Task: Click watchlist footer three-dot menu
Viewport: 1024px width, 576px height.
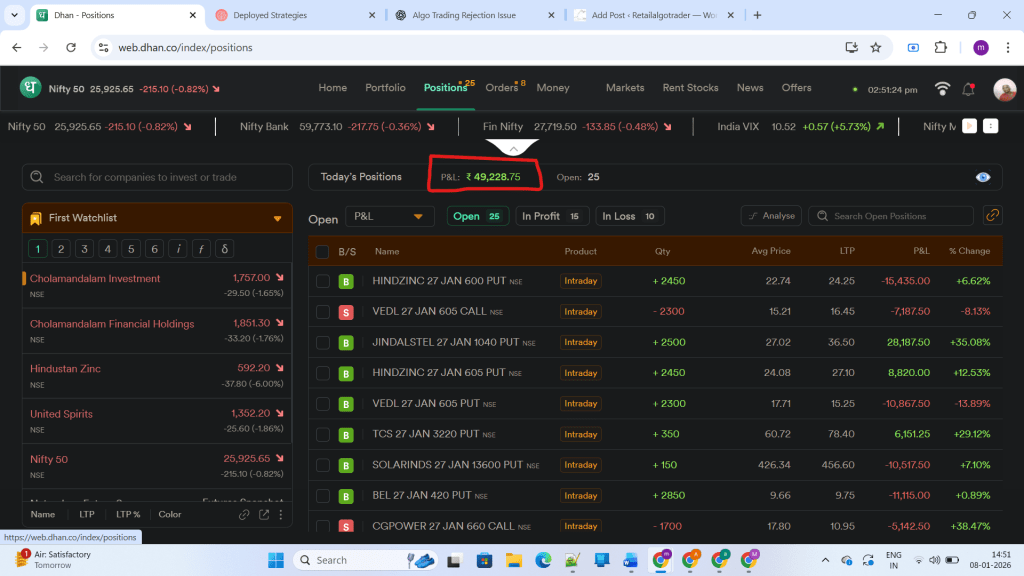Action: [281, 515]
